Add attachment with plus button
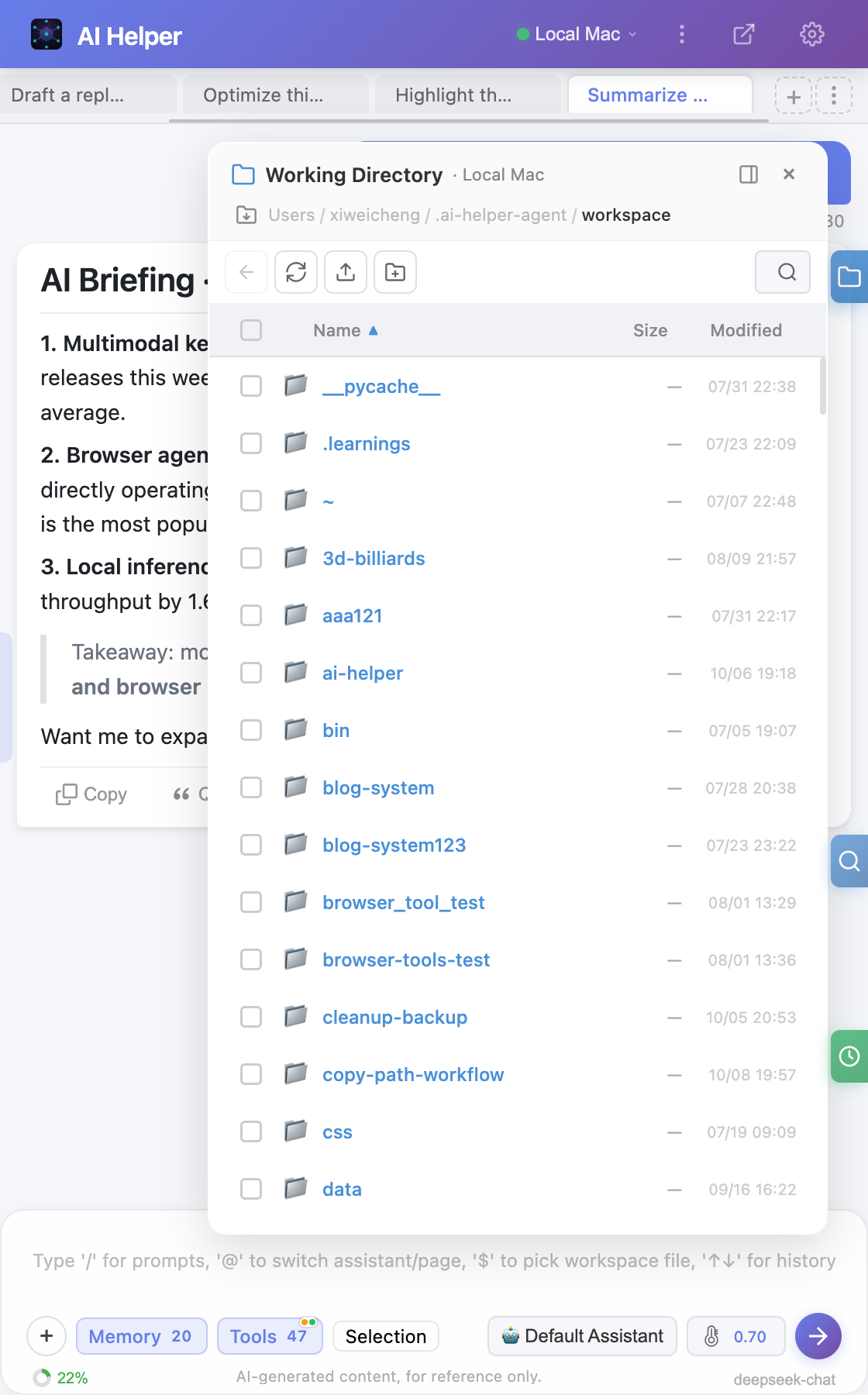 46,1336
